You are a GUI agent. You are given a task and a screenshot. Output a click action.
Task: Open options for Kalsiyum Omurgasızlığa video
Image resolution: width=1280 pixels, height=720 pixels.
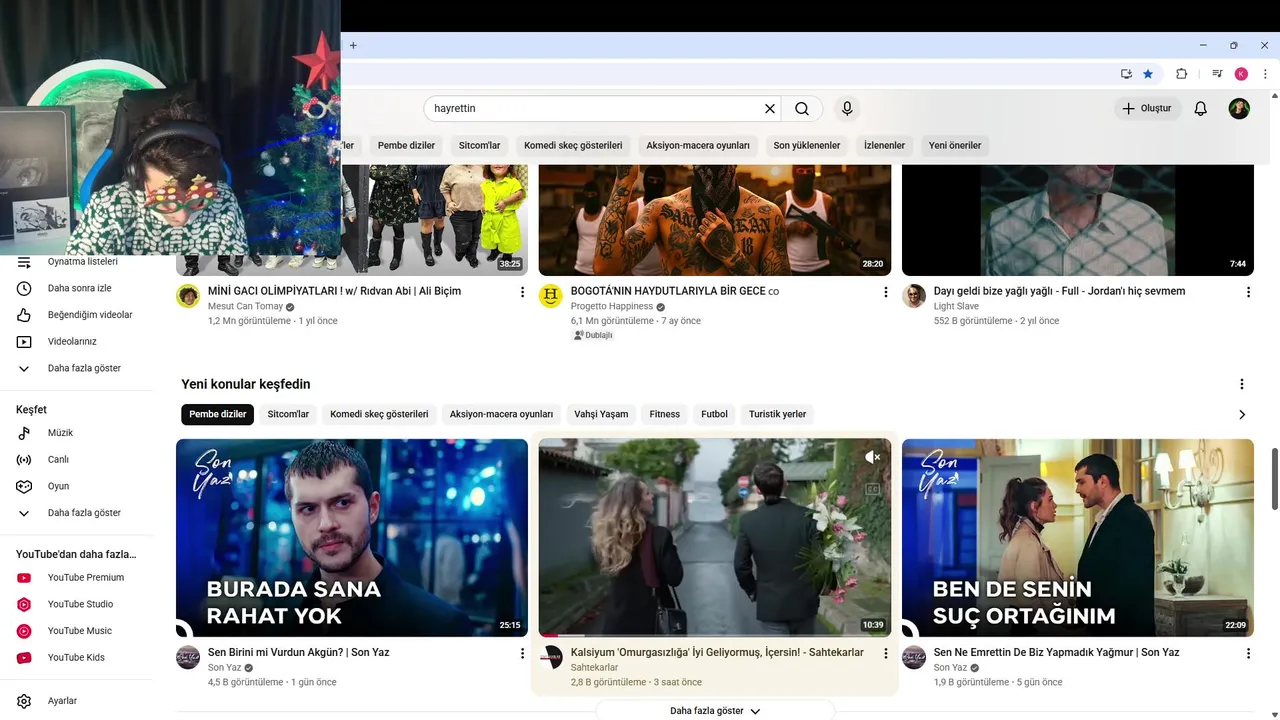point(885,653)
